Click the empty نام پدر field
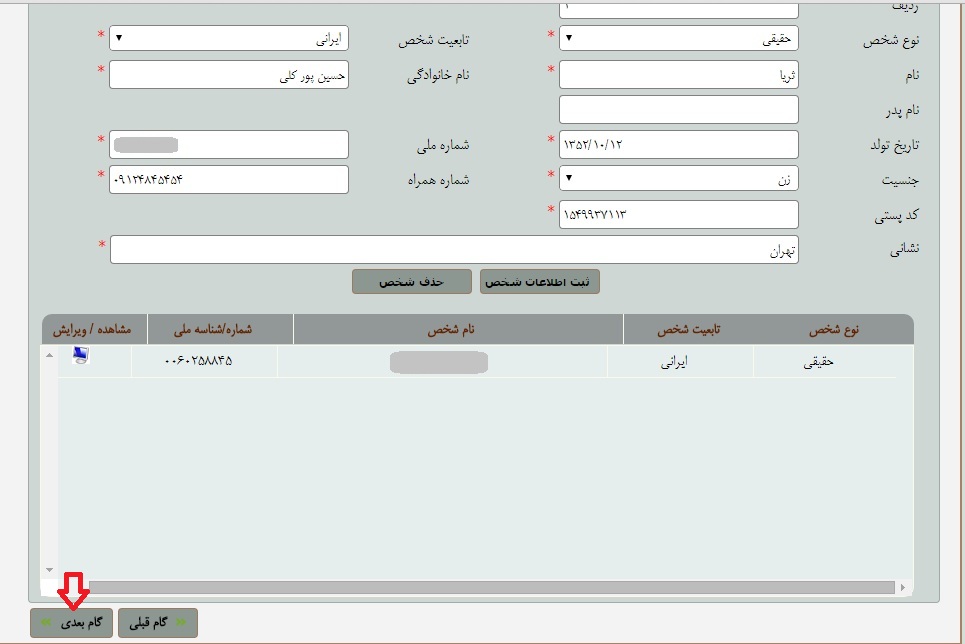 (678, 110)
